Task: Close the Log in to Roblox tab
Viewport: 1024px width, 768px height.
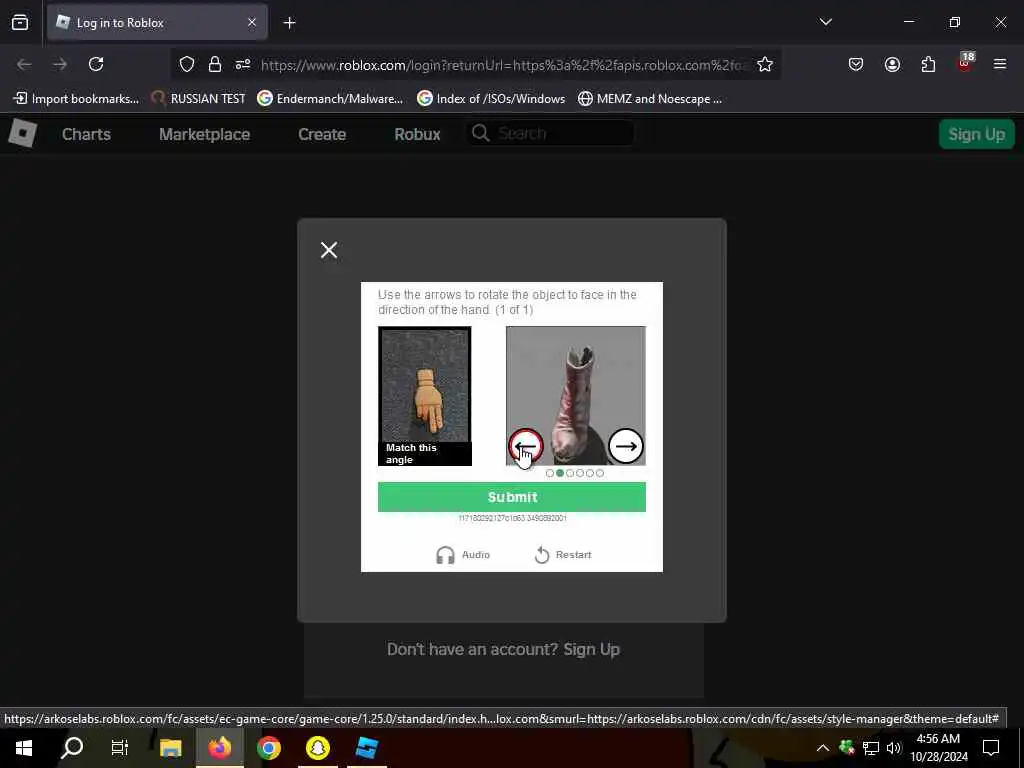Action: coord(252,23)
